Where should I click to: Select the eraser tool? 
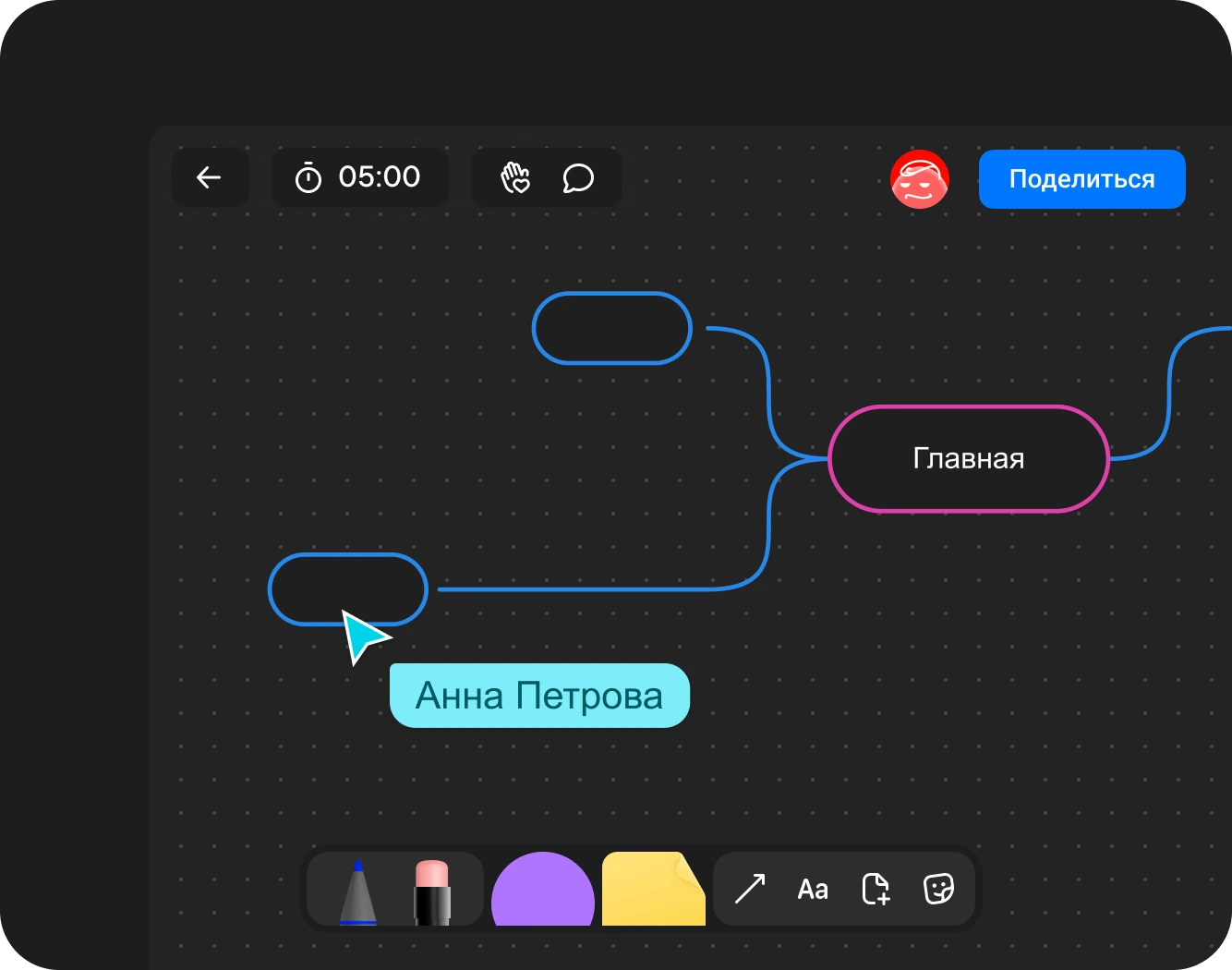click(x=431, y=891)
